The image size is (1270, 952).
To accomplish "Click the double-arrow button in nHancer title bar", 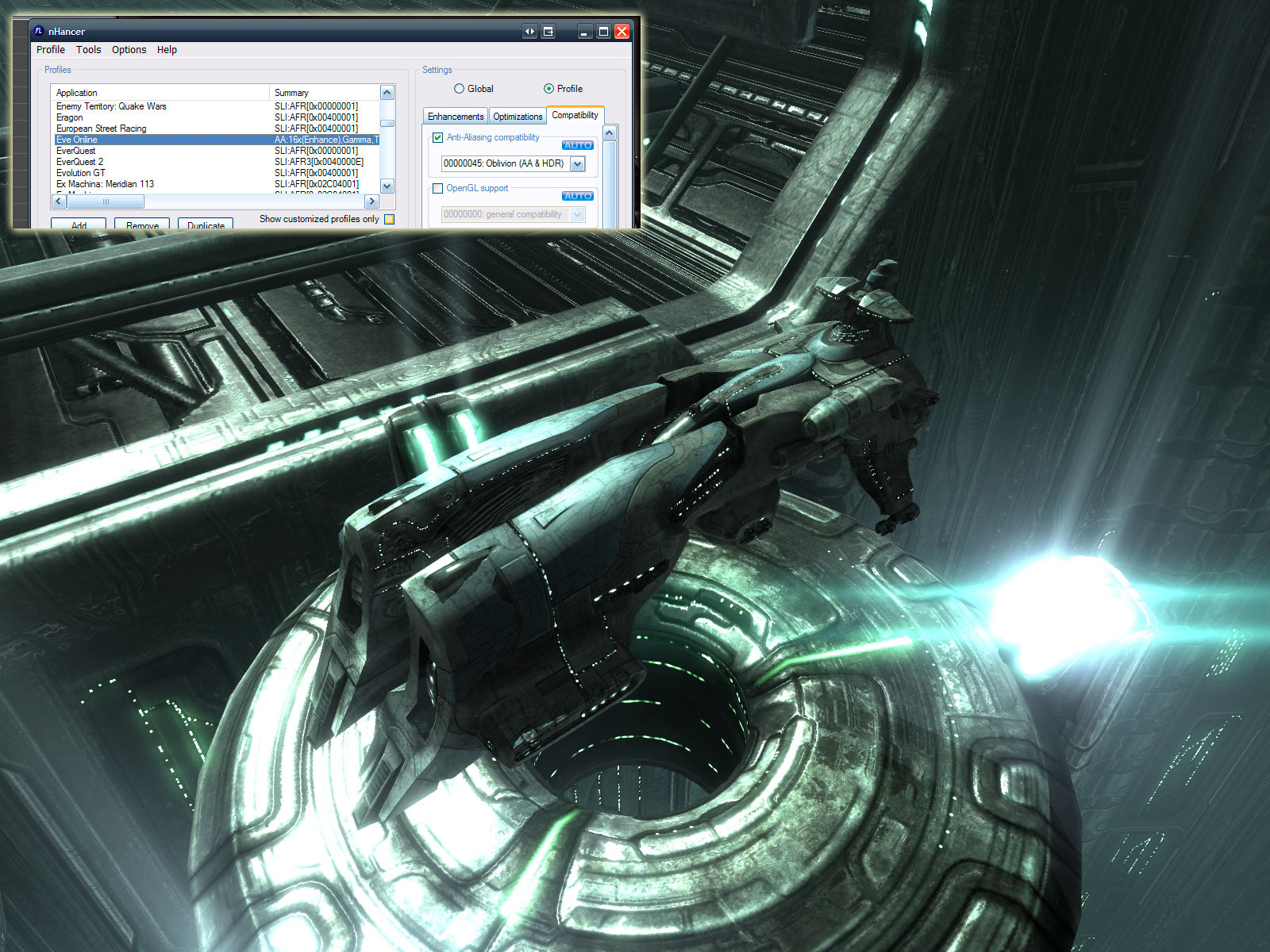I will tap(529, 32).
